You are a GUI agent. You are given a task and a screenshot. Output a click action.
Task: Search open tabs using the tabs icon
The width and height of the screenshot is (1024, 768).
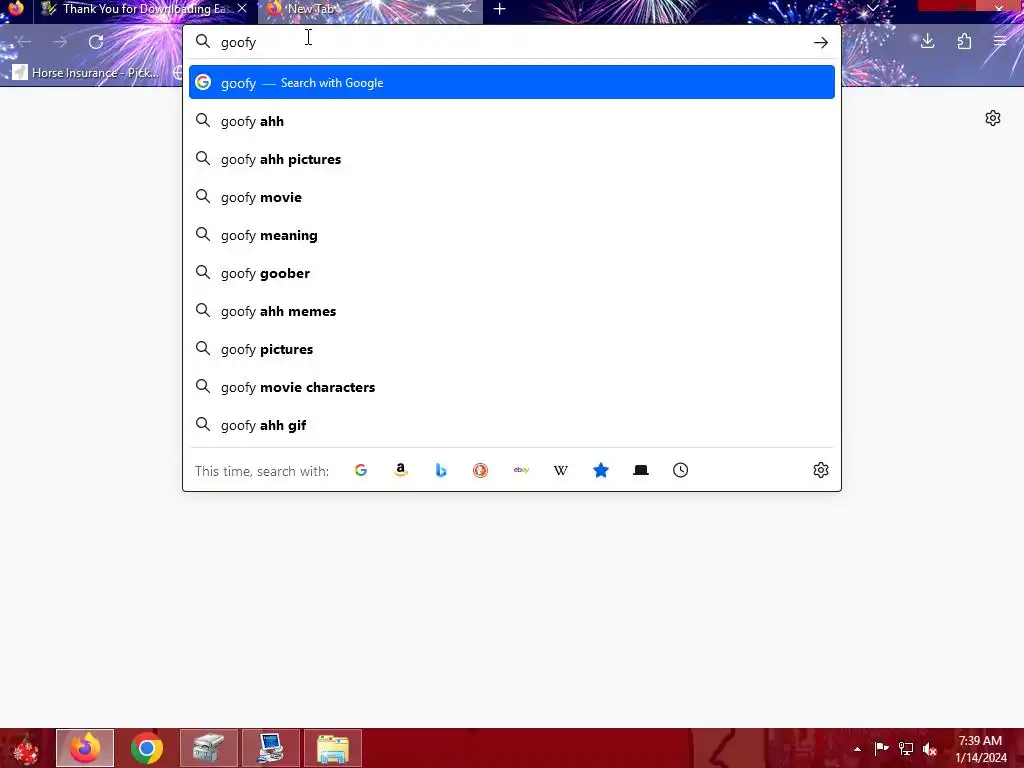pos(641,470)
